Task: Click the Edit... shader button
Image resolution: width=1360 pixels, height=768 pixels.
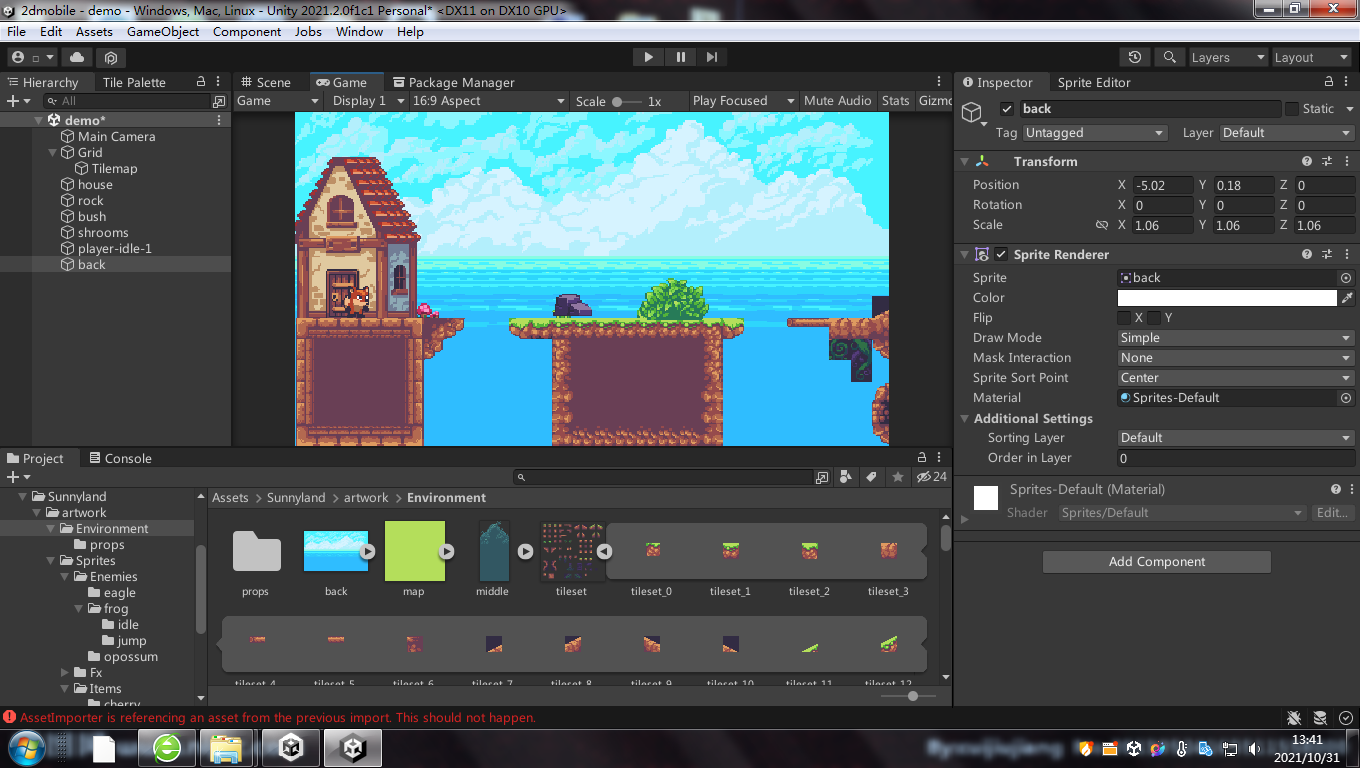Action: coord(1331,513)
